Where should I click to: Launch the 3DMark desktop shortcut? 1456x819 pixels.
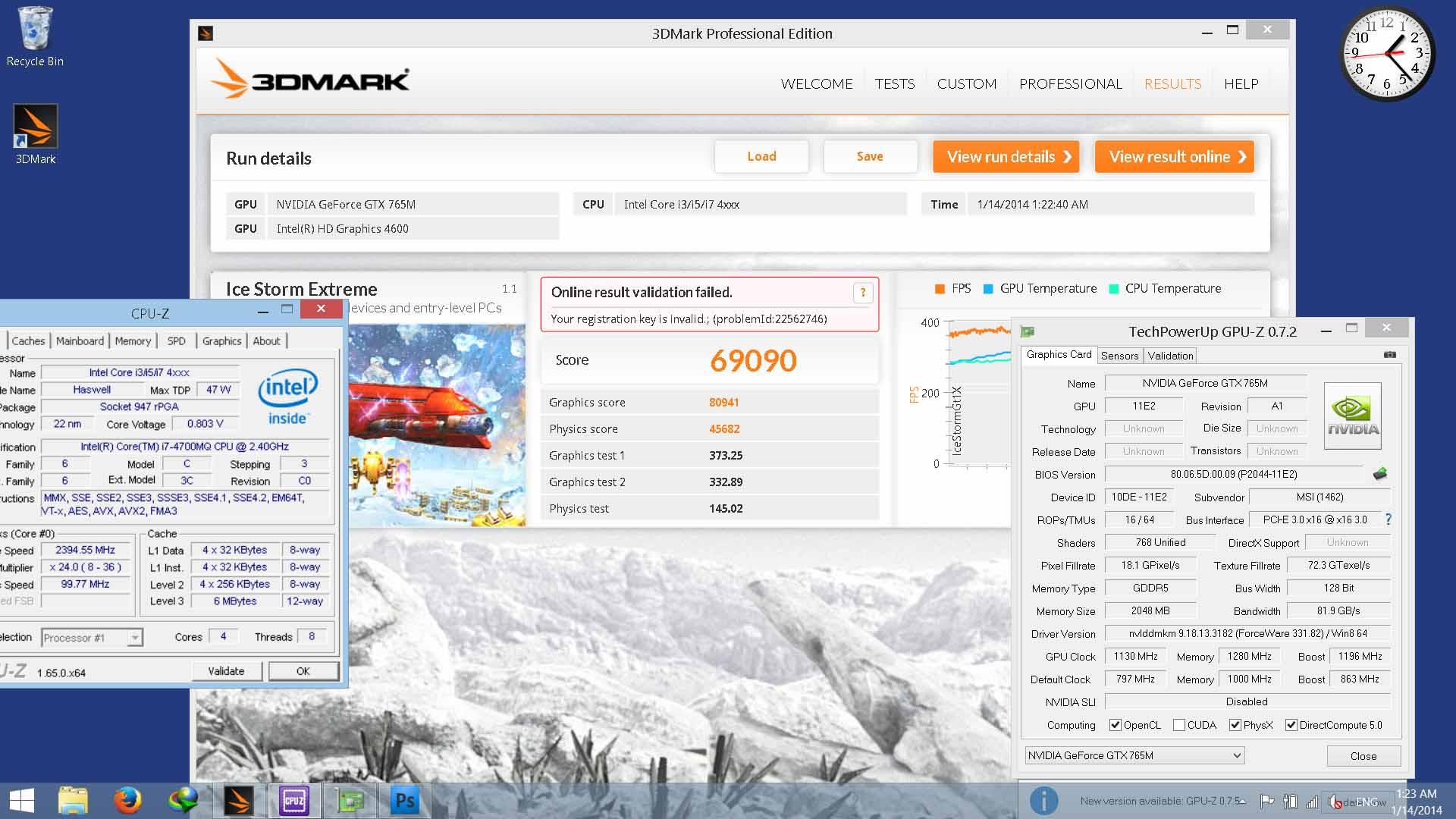[36, 134]
